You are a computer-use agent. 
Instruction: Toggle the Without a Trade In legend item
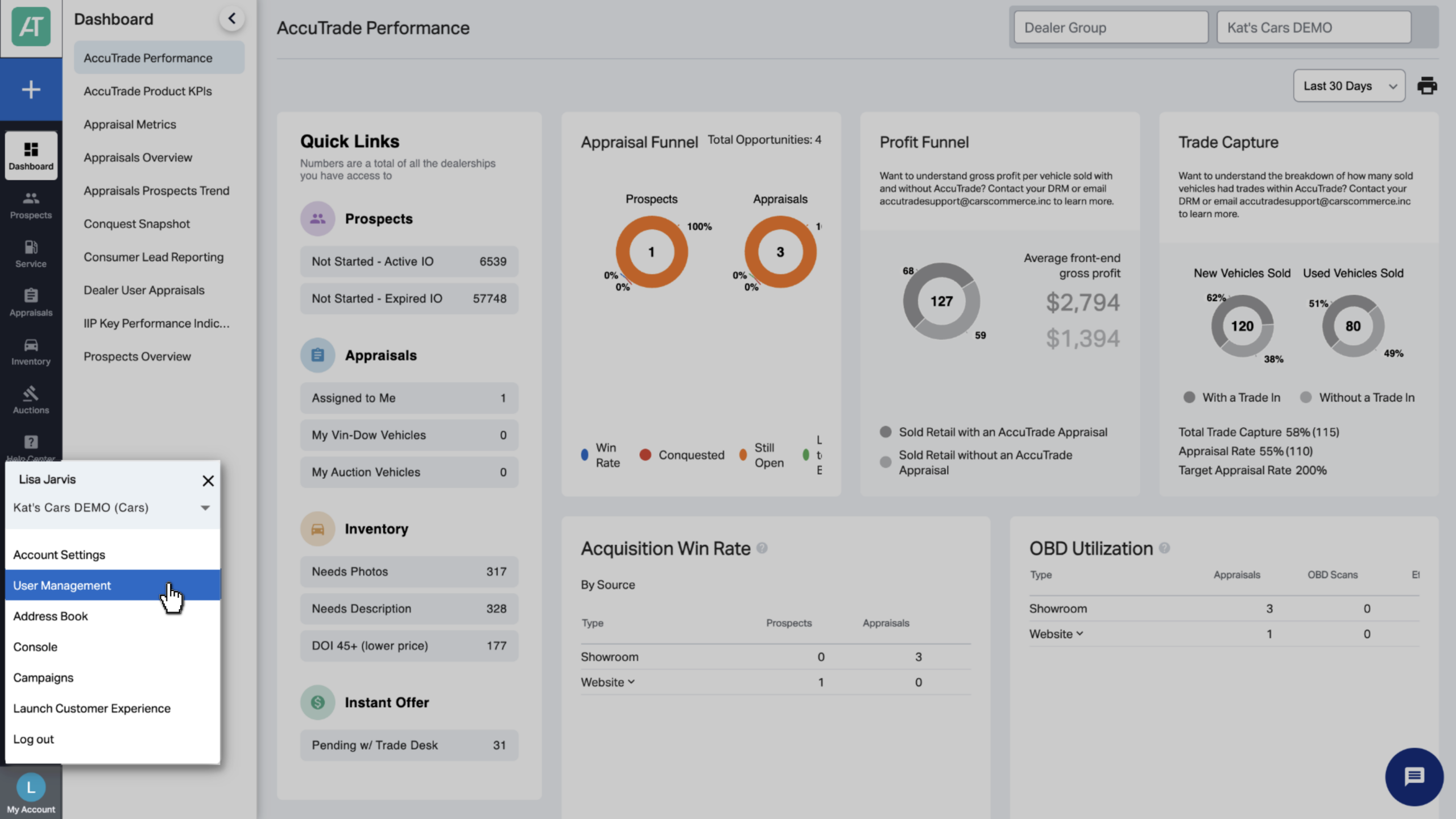point(1357,398)
